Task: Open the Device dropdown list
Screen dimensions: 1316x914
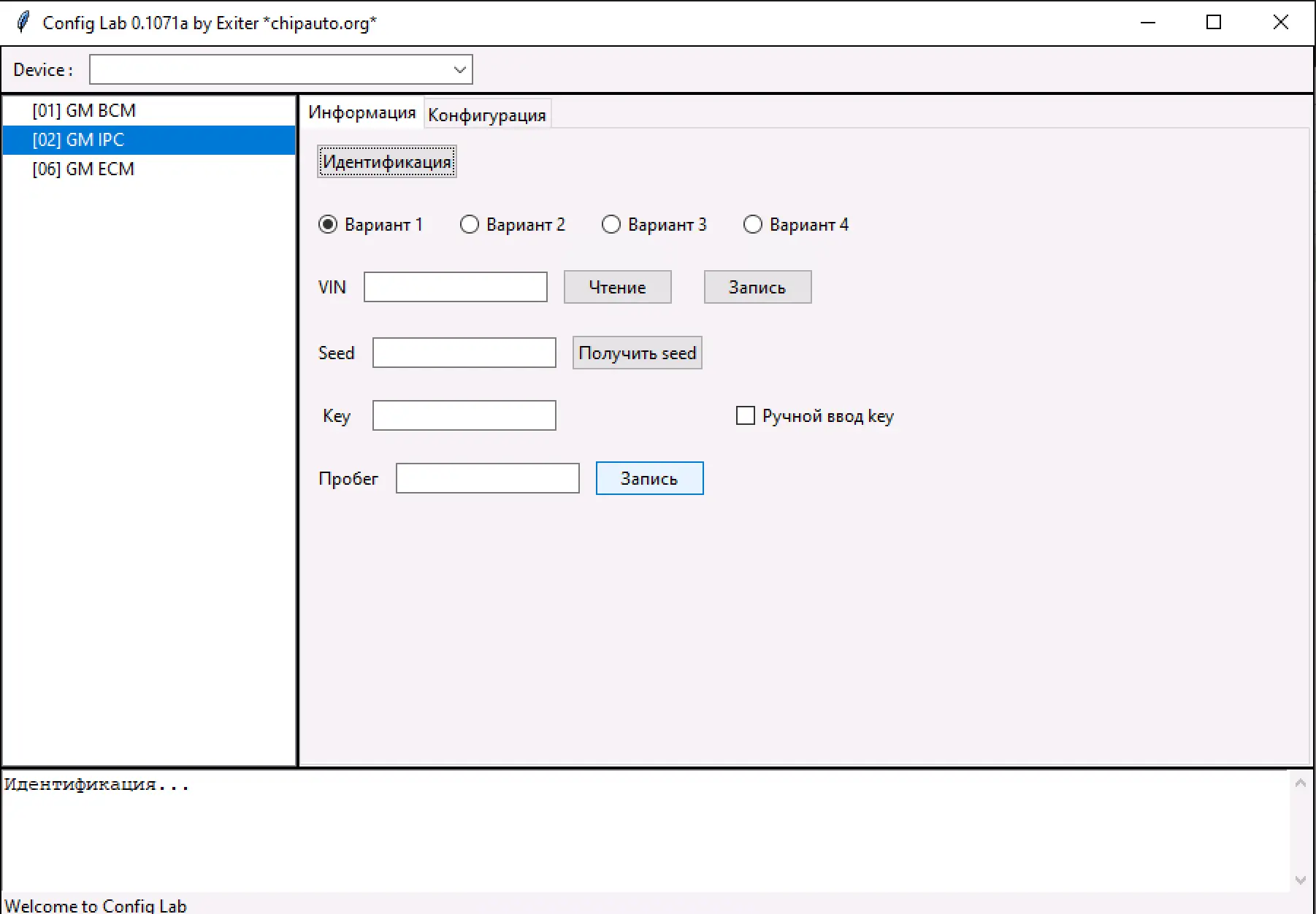Action: pyautogui.click(x=459, y=70)
